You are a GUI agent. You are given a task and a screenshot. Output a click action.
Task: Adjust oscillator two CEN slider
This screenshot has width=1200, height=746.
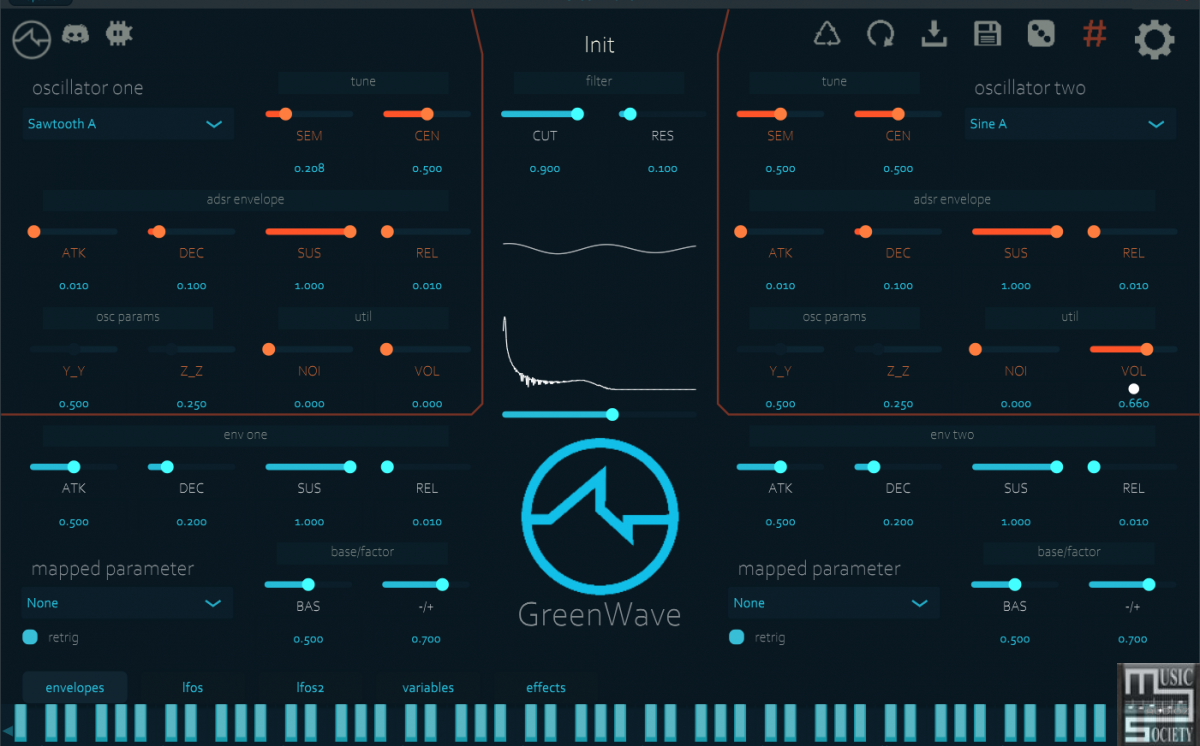(x=898, y=114)
